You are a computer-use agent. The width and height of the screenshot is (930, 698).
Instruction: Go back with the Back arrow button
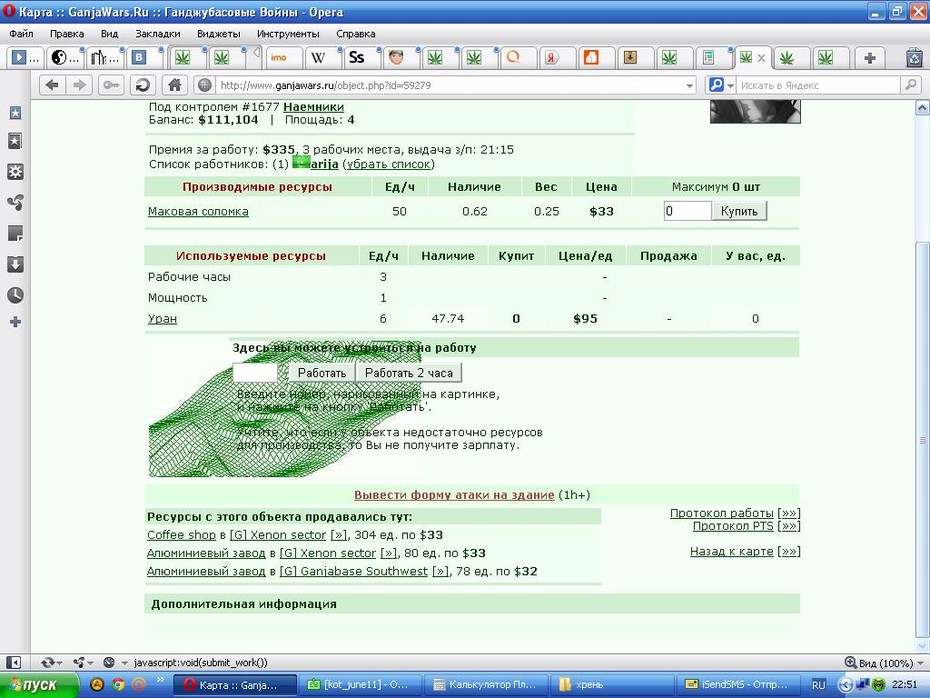pyautogui.click(x=52, y=85)
